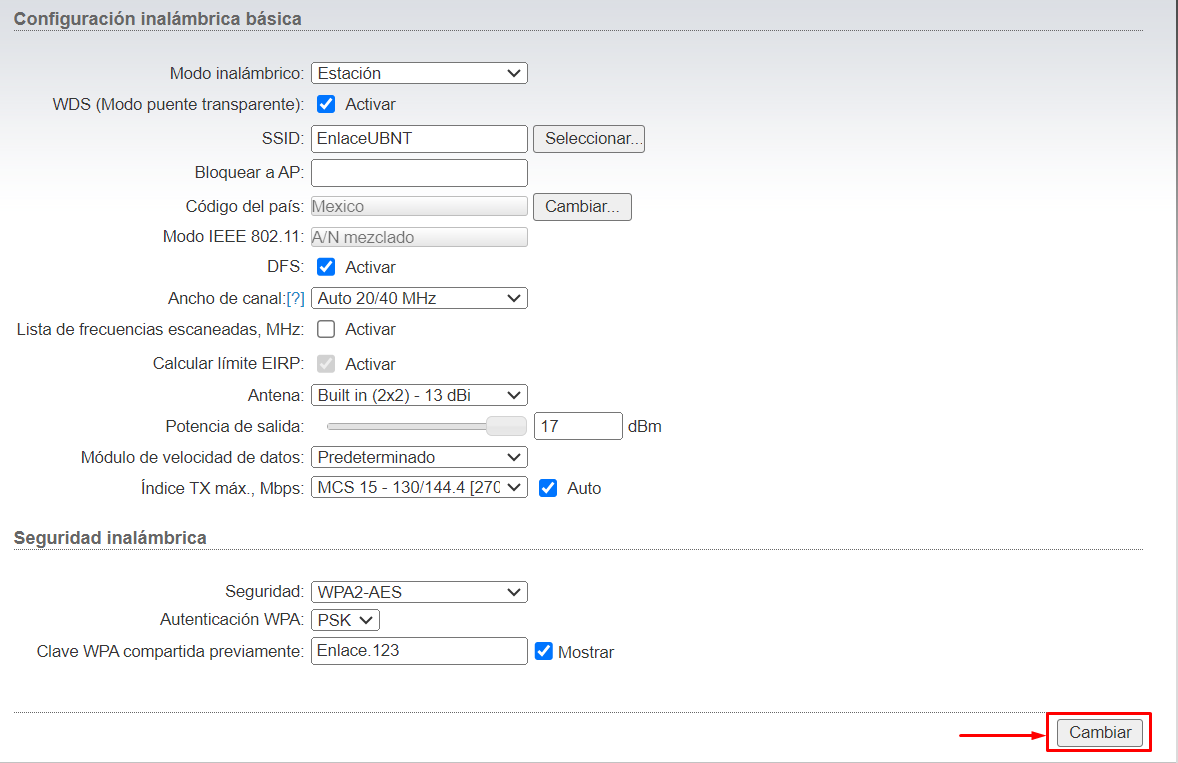This screenshot has height=763, width=1178.
Task: Click the Potencia de salida dBm field
Action: (x=578, y=426)
